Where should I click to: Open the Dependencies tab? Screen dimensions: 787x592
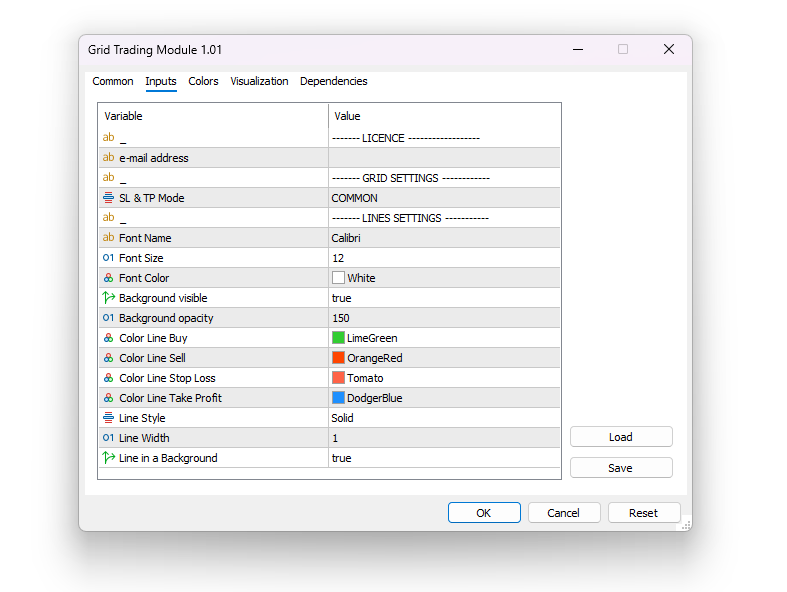333,82
